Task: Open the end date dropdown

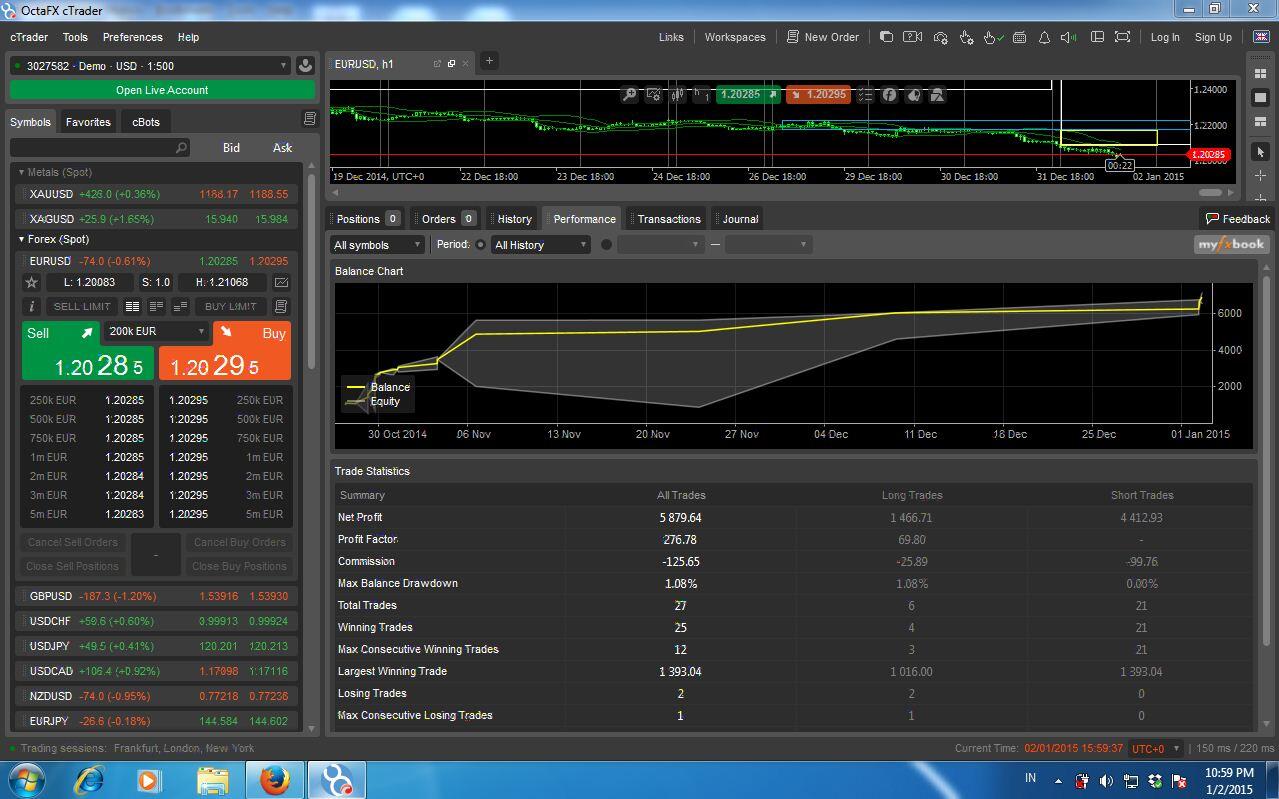Action: [x=768, y=245]
